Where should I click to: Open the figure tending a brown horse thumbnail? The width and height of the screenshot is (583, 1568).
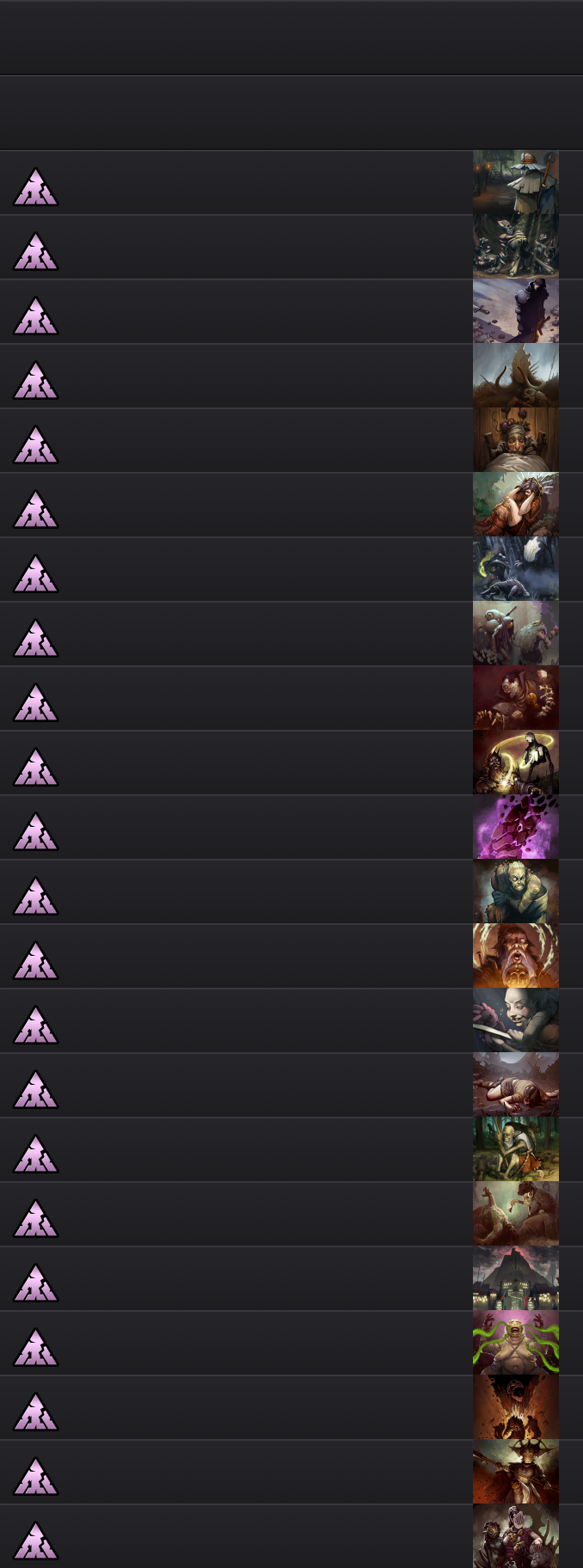[516, 1214]
